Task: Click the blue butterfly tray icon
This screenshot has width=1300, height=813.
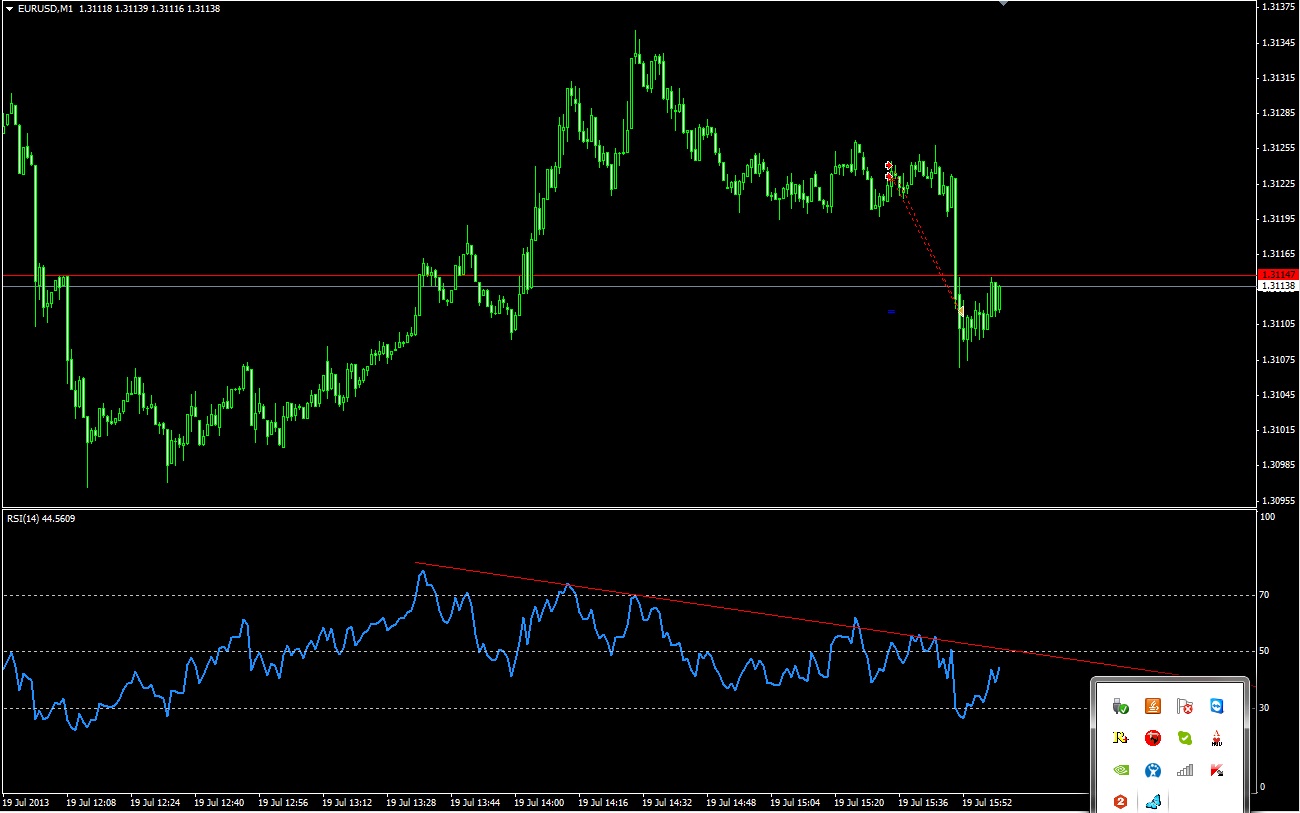Action: [1153, 802]
